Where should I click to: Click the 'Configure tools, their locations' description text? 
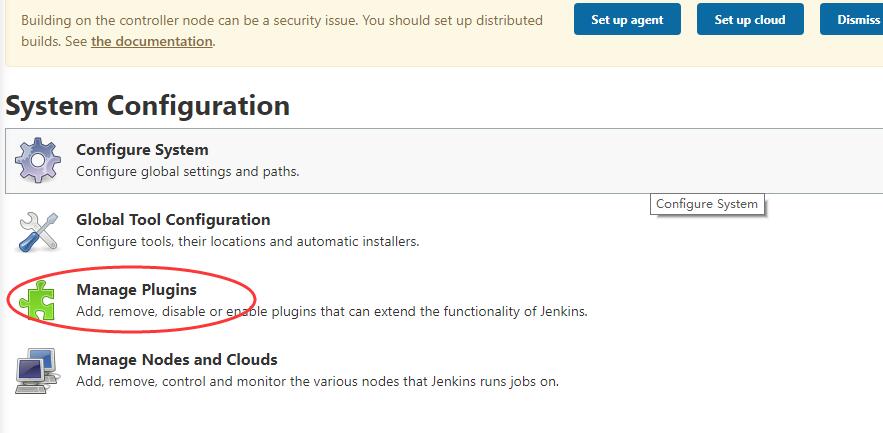[247, 241]
